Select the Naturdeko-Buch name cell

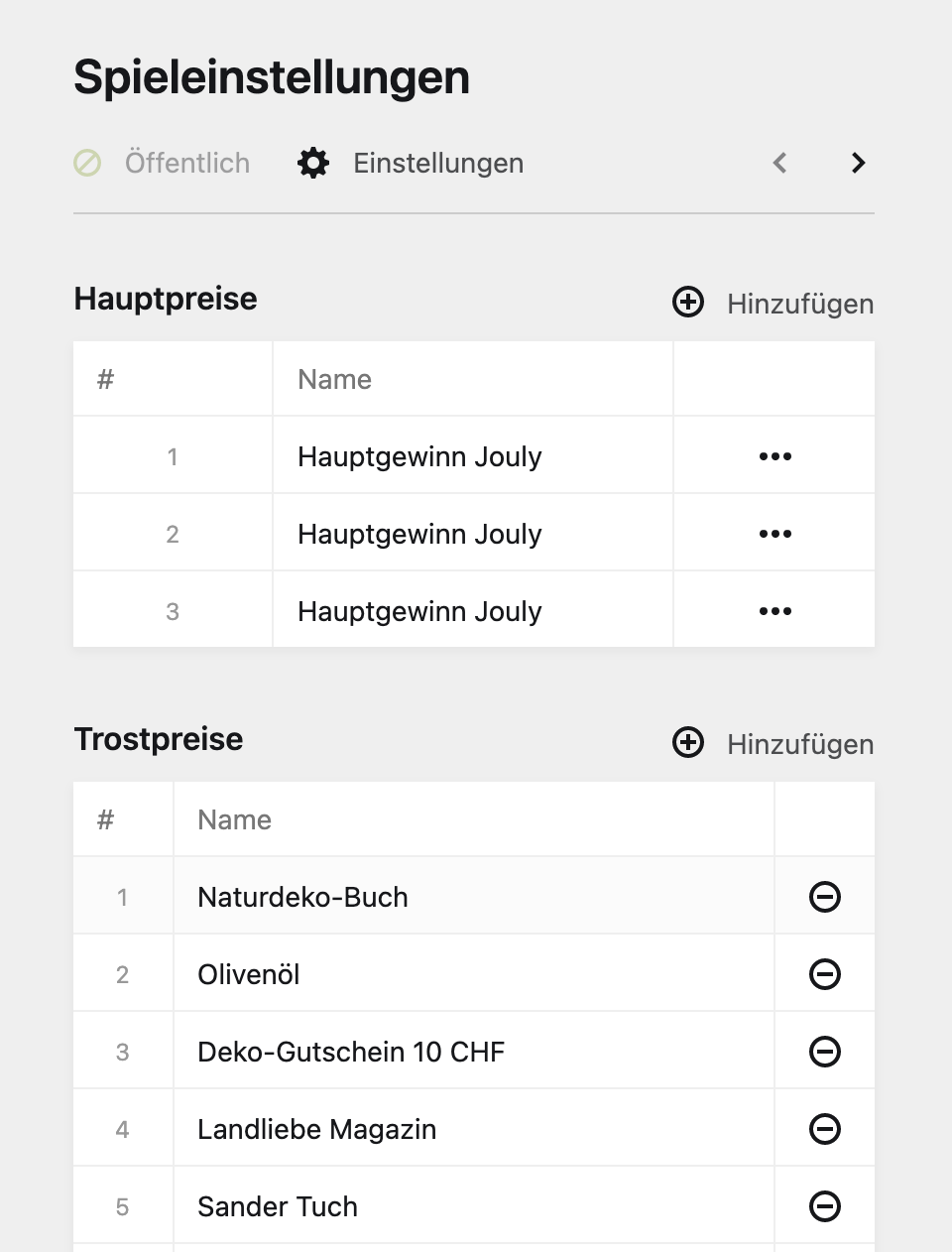[x=302, y=897]
